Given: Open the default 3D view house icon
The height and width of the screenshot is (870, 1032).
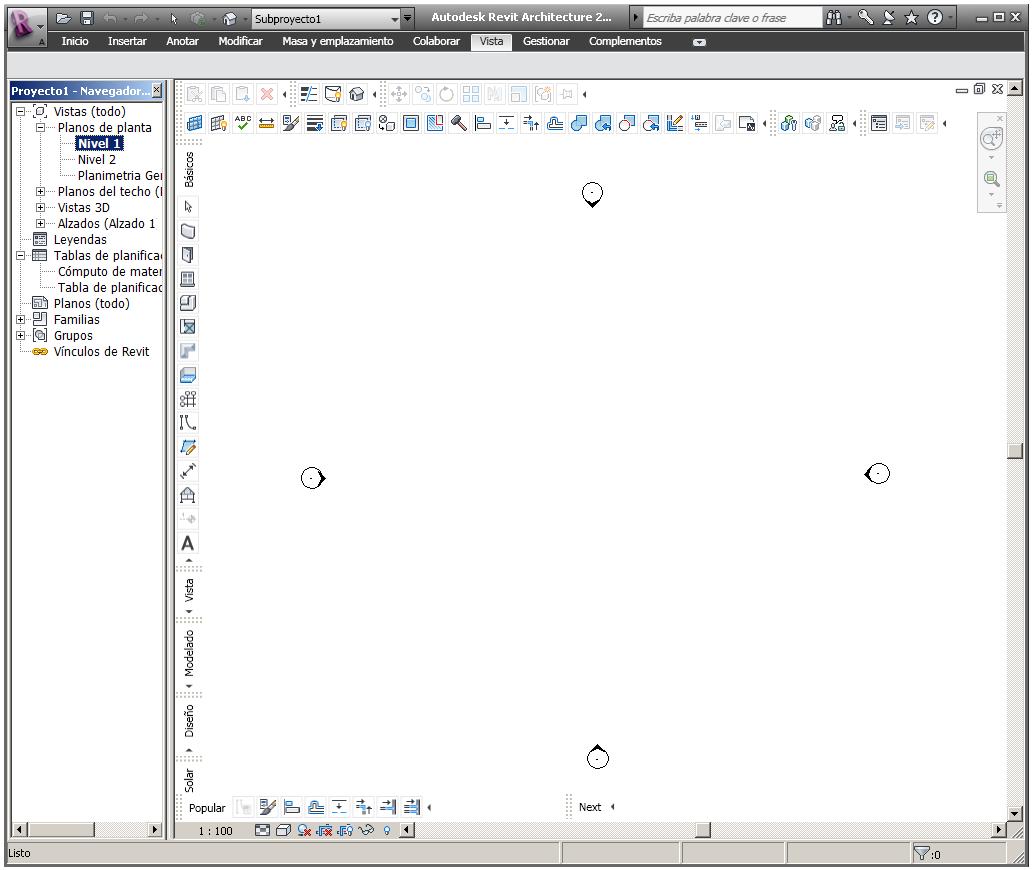Looking at the screenshot, I should tap(357, 94).
